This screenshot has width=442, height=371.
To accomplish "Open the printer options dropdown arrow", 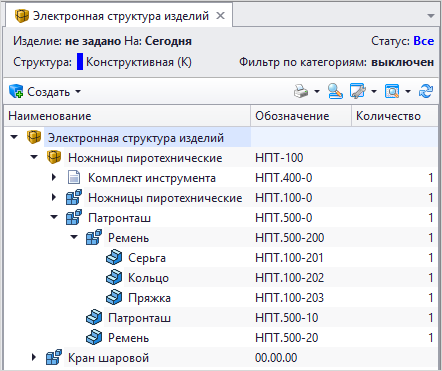I will tap(317, 91).
